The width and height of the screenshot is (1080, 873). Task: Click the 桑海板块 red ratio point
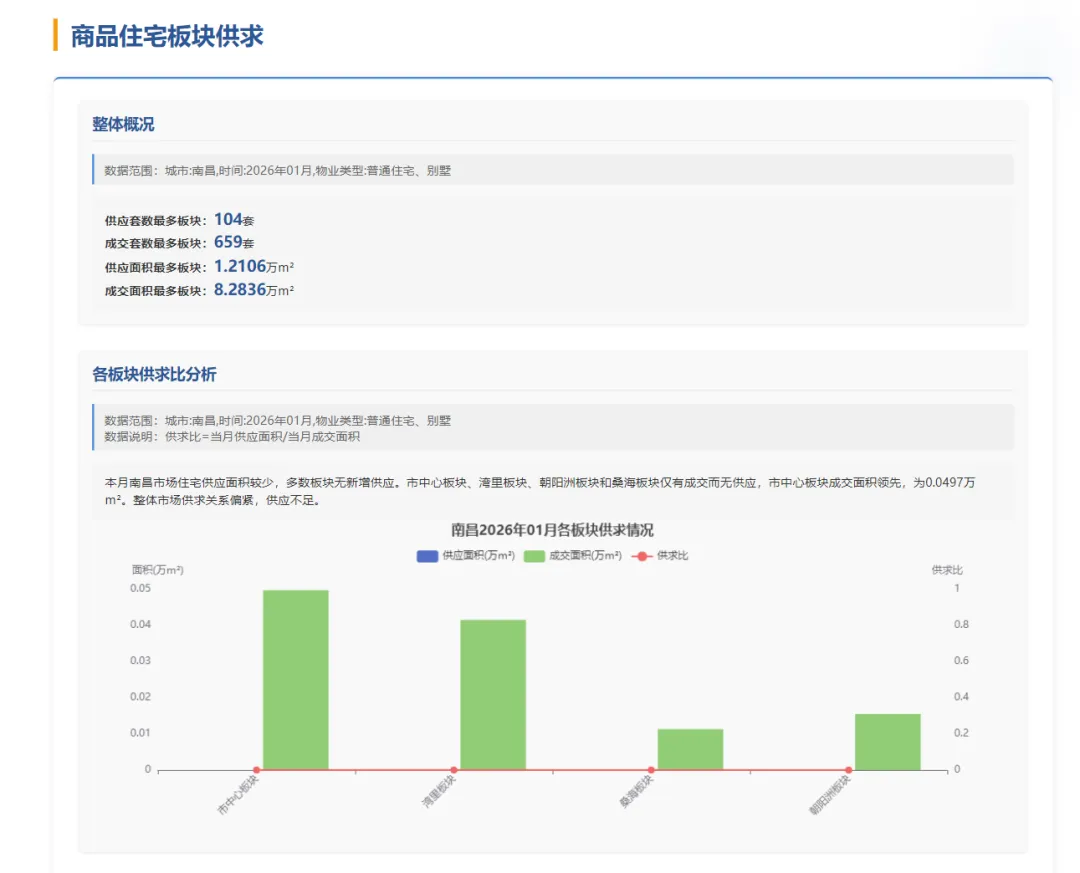pos(652,770)
